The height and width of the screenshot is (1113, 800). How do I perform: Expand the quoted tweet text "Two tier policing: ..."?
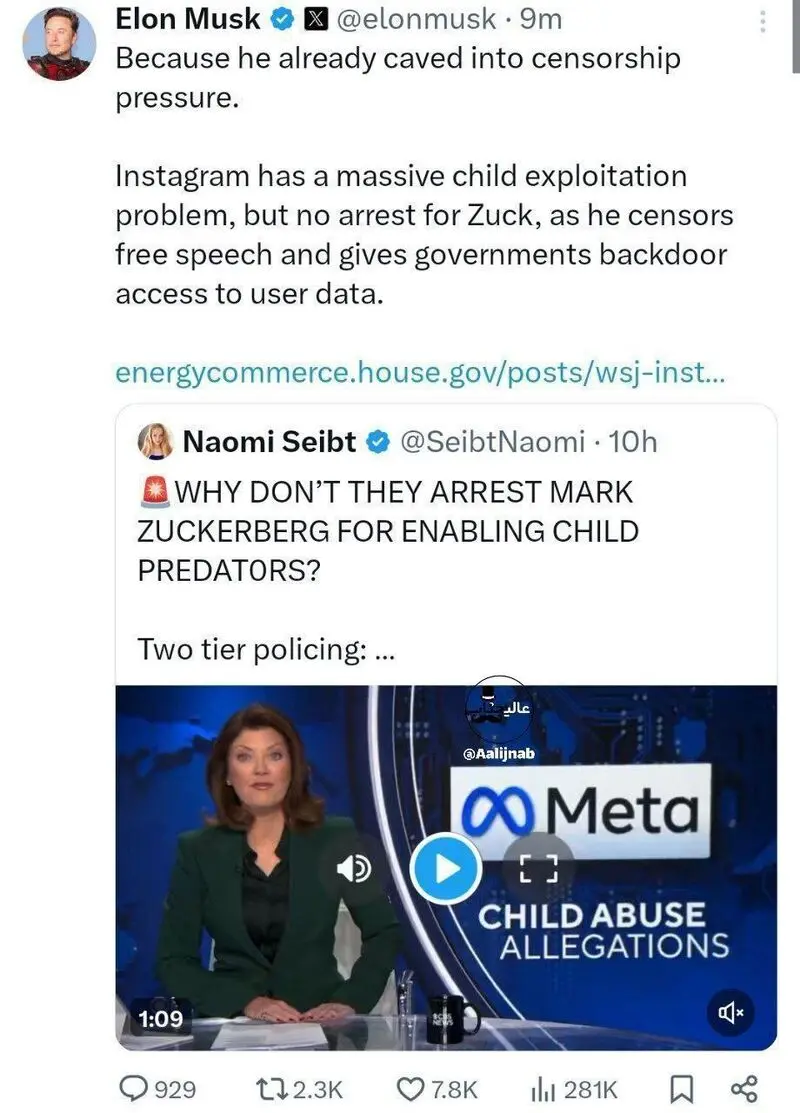click(x=265, y=649)
